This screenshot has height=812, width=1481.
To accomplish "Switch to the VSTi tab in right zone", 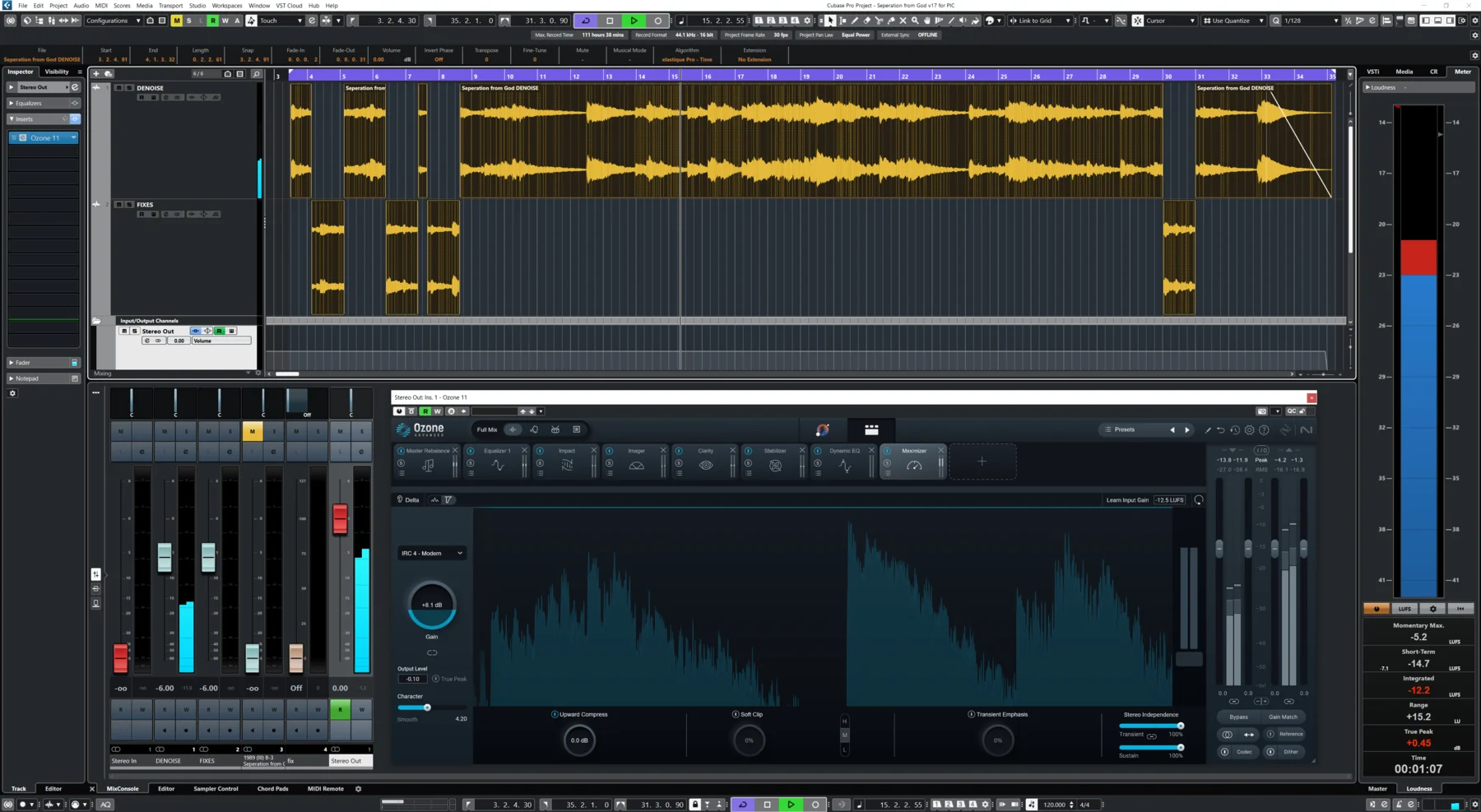I will click(1373, 72).
